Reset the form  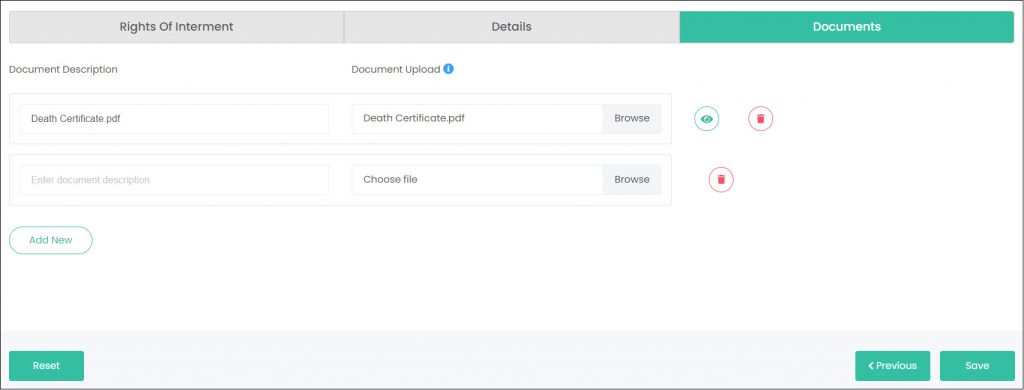pos(46,366)
